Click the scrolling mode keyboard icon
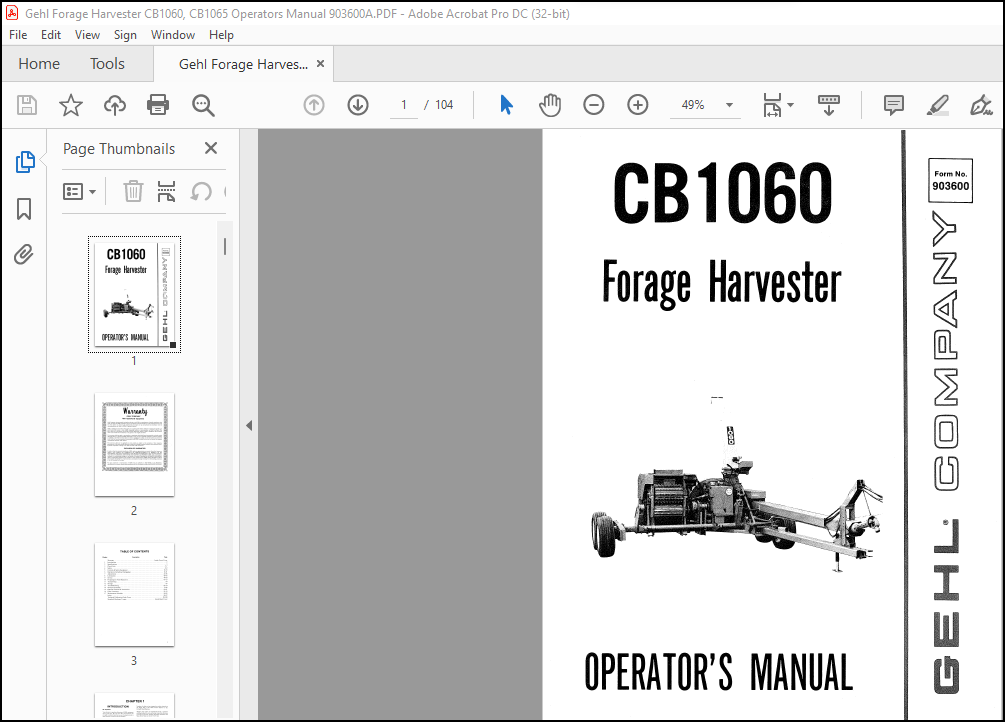 pyautogui.click(x=829, y=105)
